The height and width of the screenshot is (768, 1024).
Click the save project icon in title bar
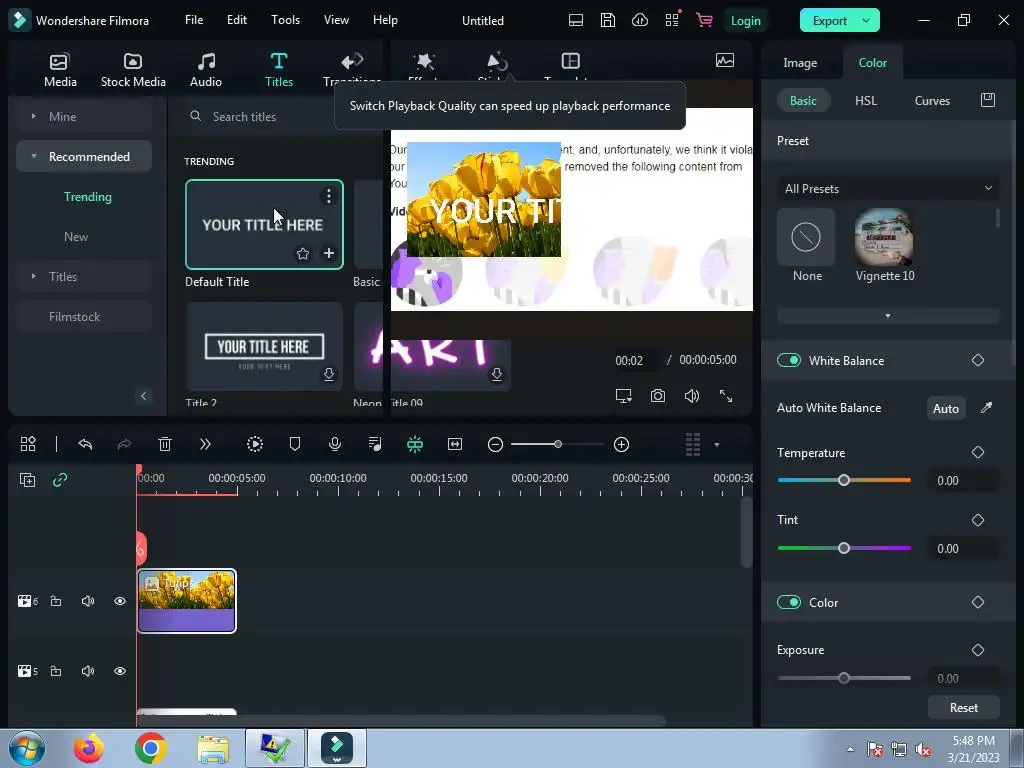click(x=607, y=20)
